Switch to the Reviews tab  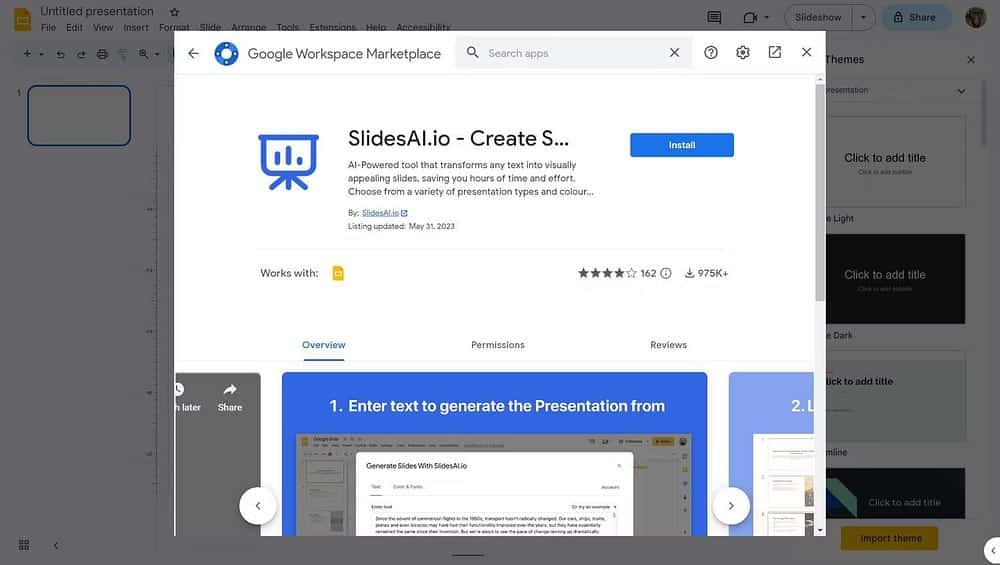point(668,344)
